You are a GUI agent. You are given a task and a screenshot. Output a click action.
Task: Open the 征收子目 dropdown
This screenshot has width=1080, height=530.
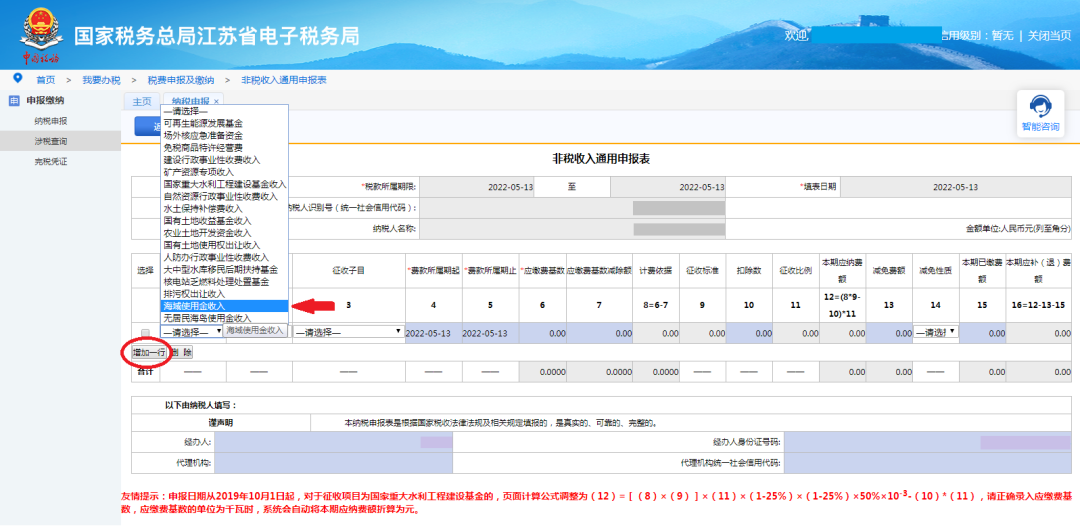click(x=349, y=332)
